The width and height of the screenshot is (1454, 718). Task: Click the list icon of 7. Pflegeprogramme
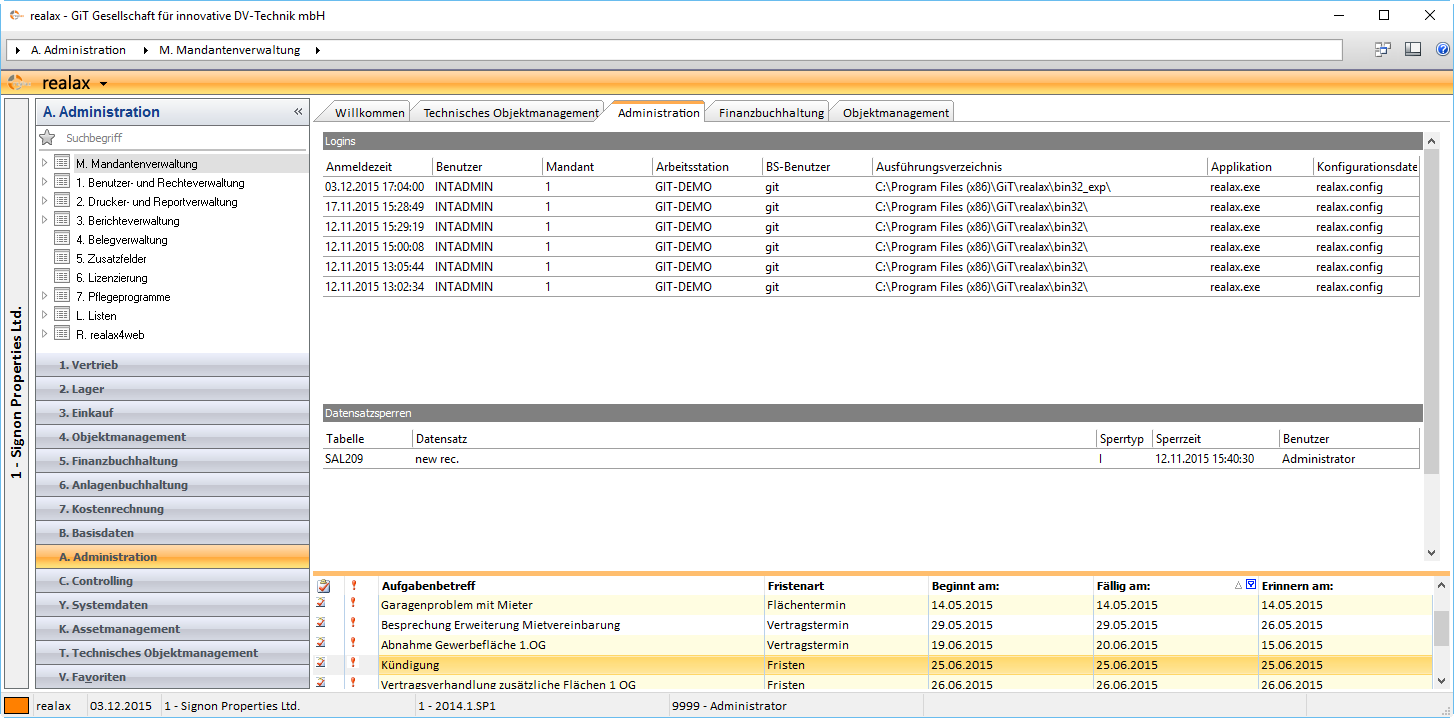[x=62, y=296]
